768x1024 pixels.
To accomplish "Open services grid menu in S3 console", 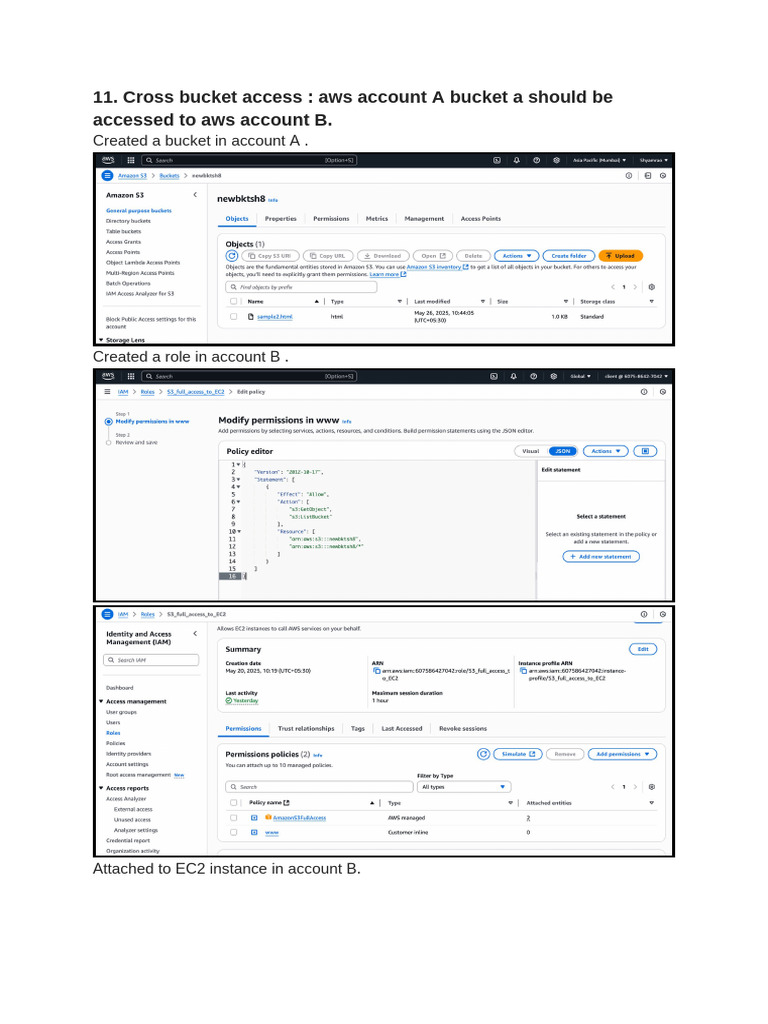I will [x=131, y=160].
